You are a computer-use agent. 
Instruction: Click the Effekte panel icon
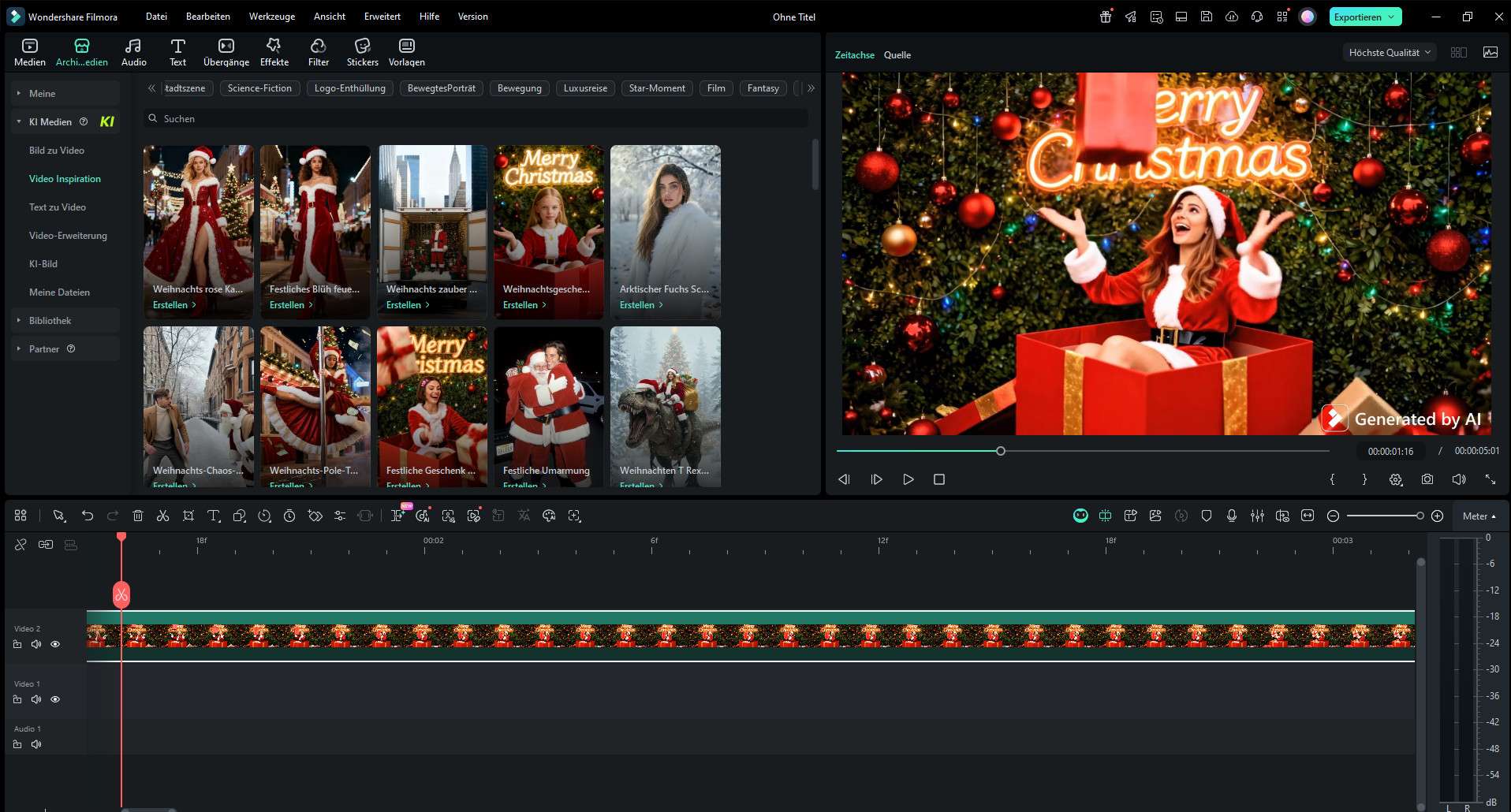pyautogui.click(x=274, y=51)
